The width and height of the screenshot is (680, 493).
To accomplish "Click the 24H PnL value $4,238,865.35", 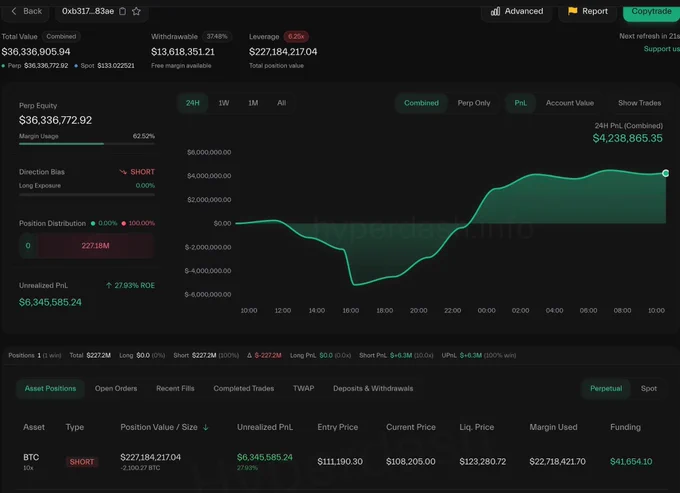I will [628, 138].
